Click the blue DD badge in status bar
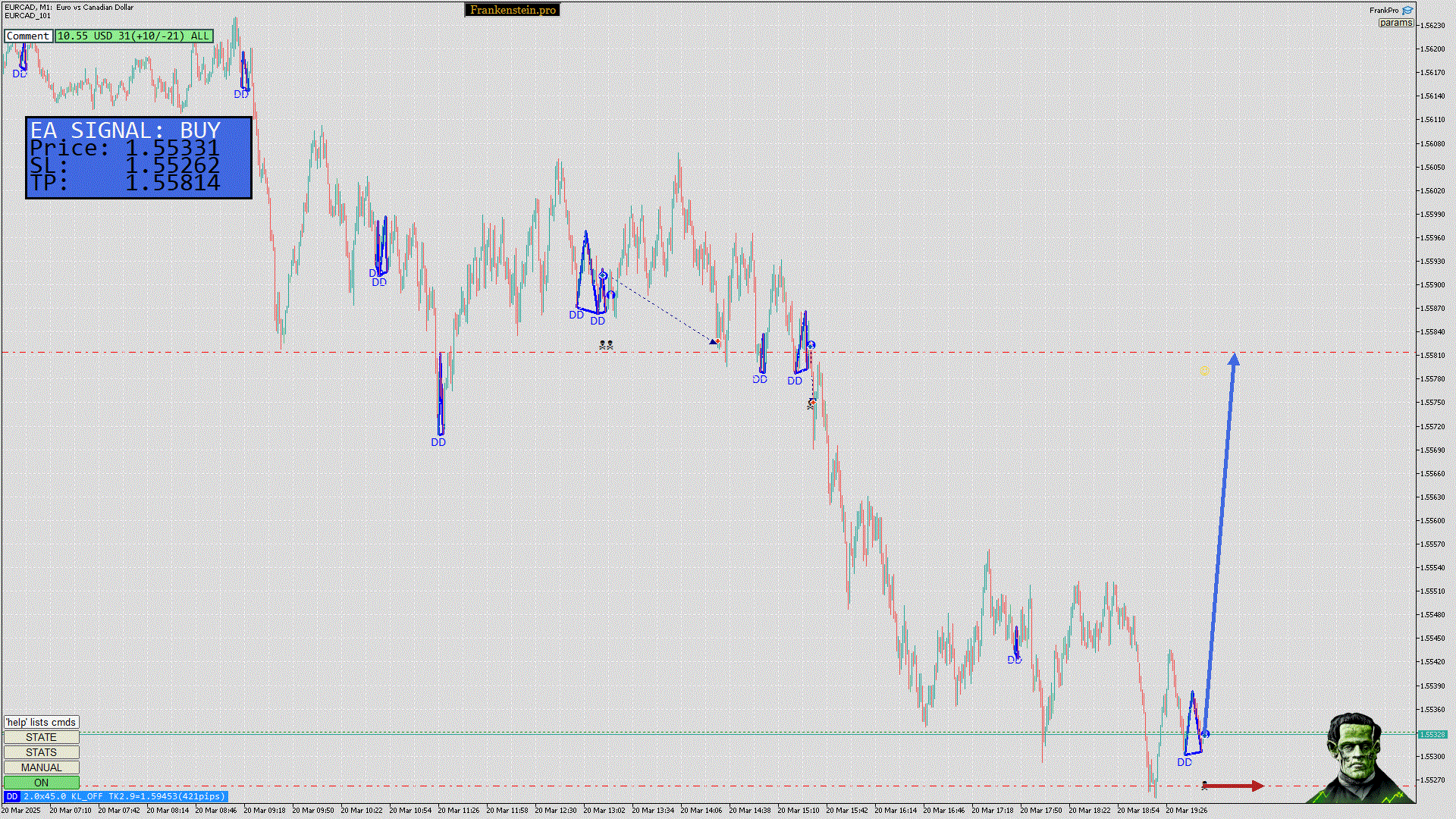 (x=11, y=796)
